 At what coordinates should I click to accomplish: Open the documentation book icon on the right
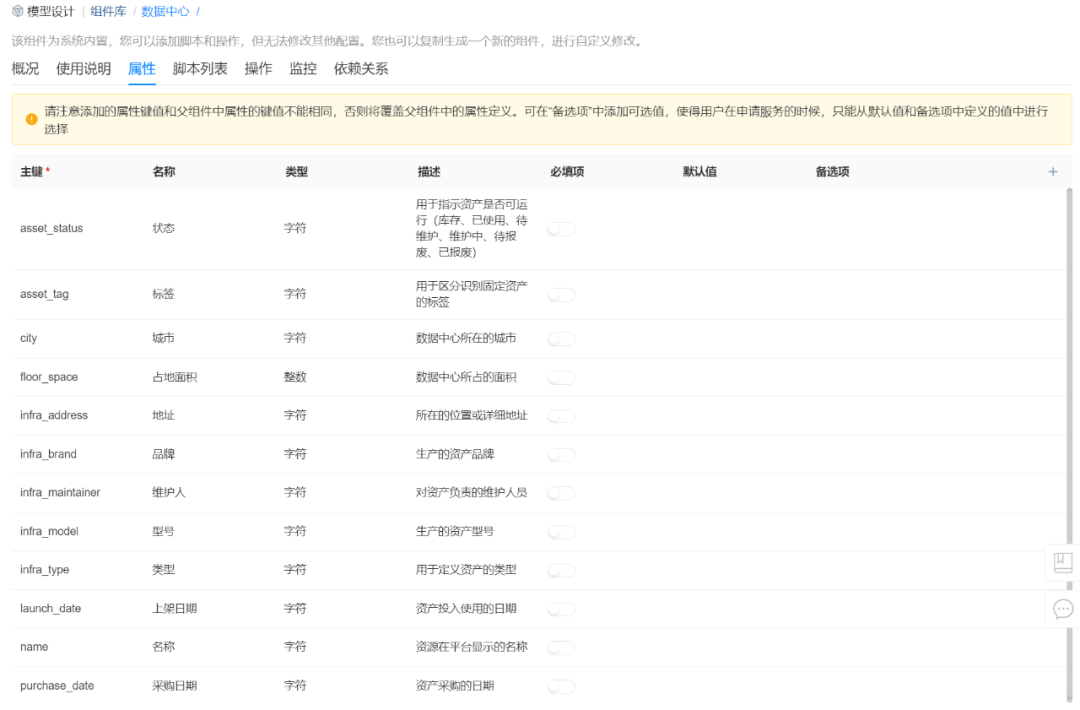tap(1061, 563)
